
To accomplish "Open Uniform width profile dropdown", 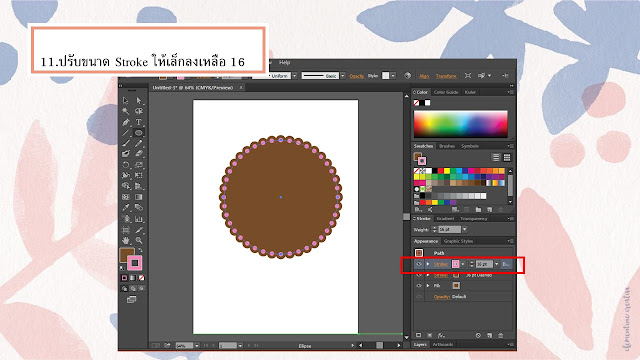I will coord(294,76).
